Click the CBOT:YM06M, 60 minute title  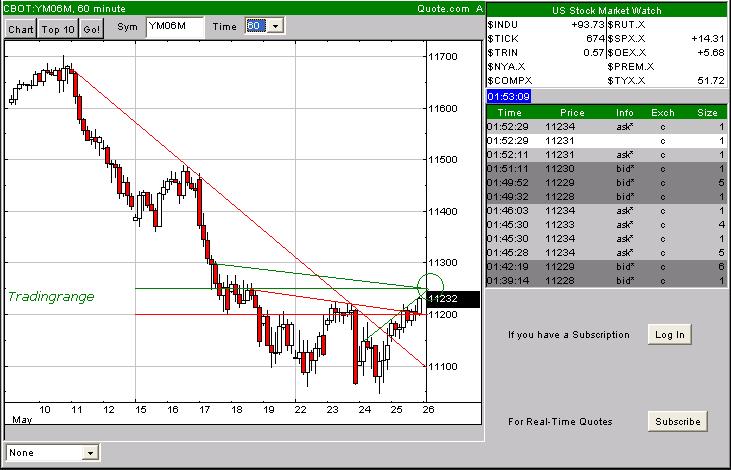(x=64, y=8)
